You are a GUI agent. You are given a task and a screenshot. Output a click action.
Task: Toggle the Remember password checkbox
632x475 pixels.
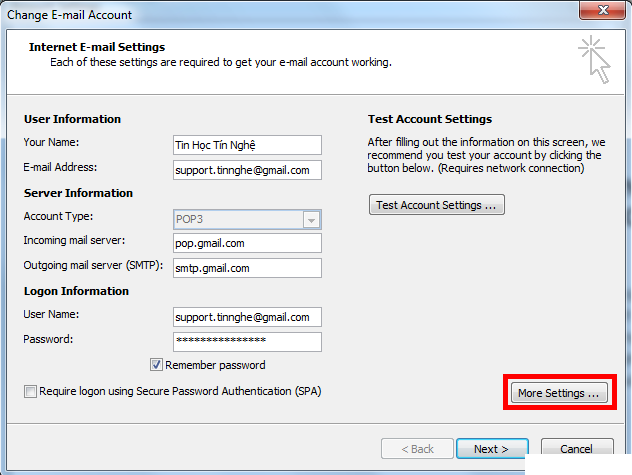click(156, 365)
